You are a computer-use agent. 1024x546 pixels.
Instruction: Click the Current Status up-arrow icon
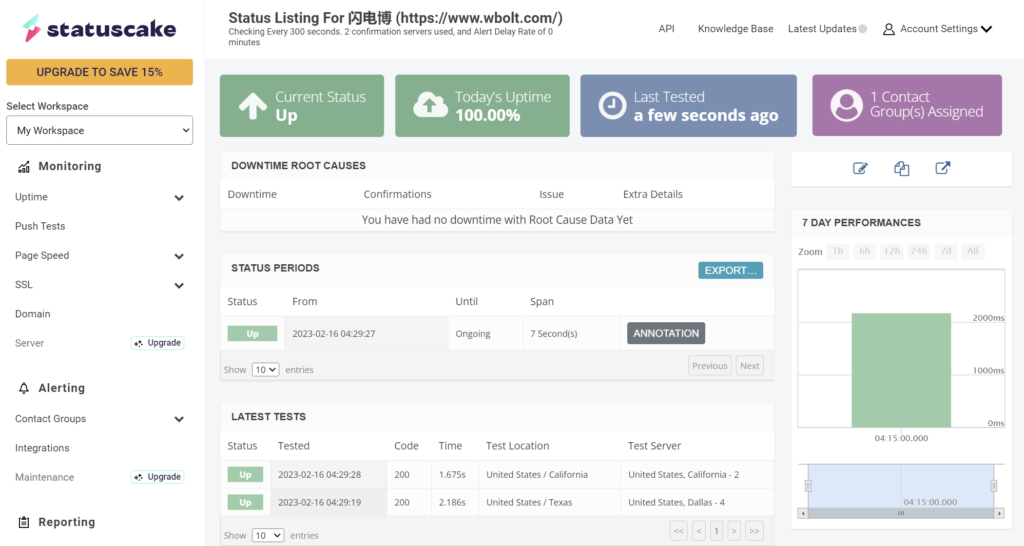tap(252, 106)
